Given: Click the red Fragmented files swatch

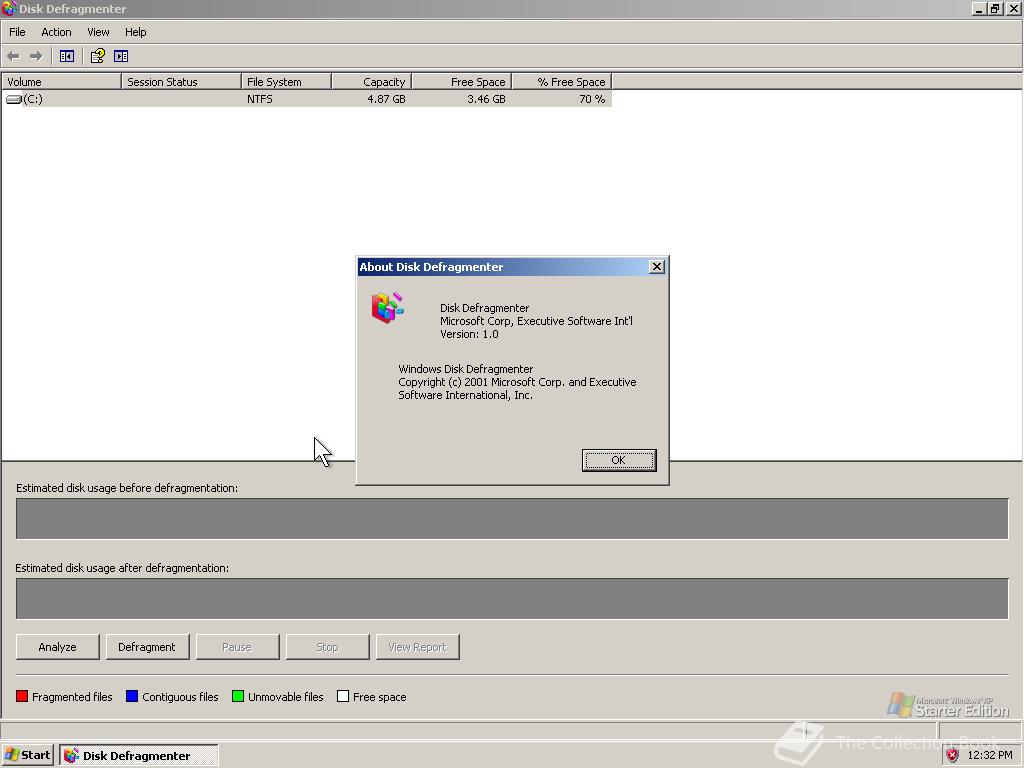Looking at the screenshot, I should [x=22, y=696].
